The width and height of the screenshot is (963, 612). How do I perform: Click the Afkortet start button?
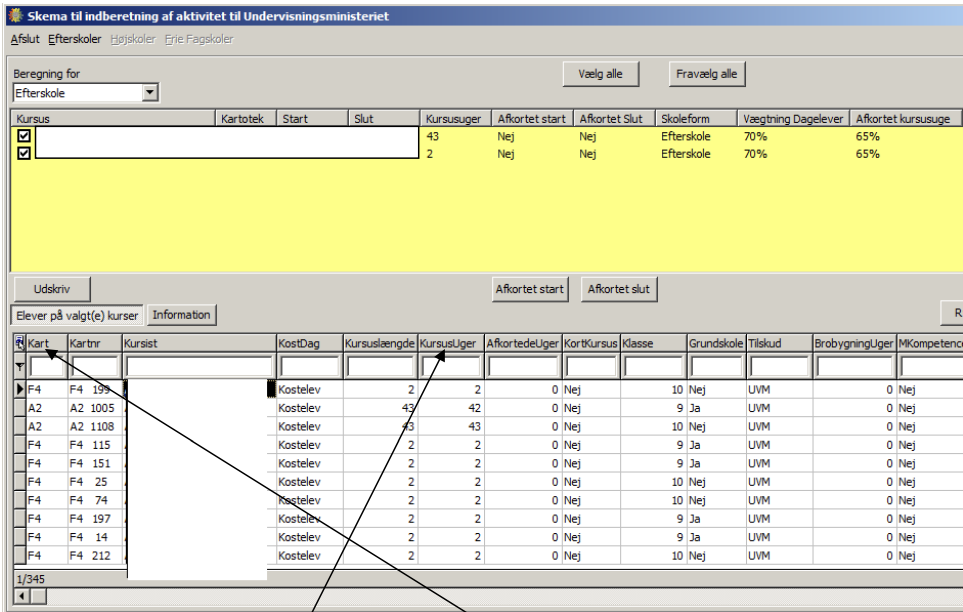coord(529,289)
